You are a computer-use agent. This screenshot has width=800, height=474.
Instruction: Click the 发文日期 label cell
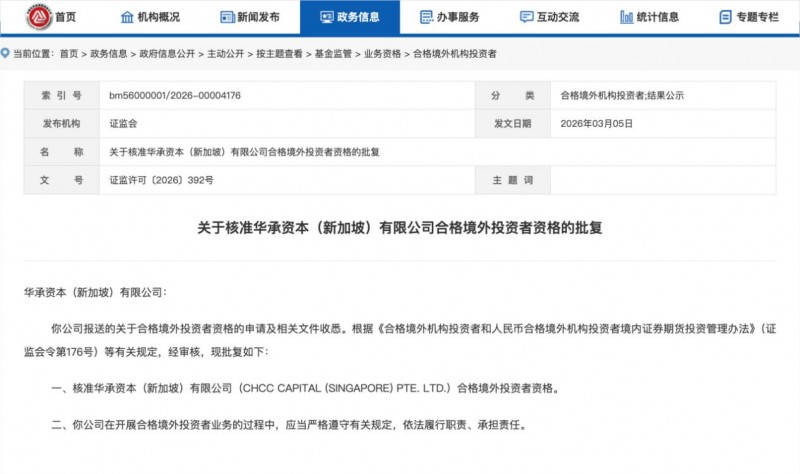(x=513, y=123)
